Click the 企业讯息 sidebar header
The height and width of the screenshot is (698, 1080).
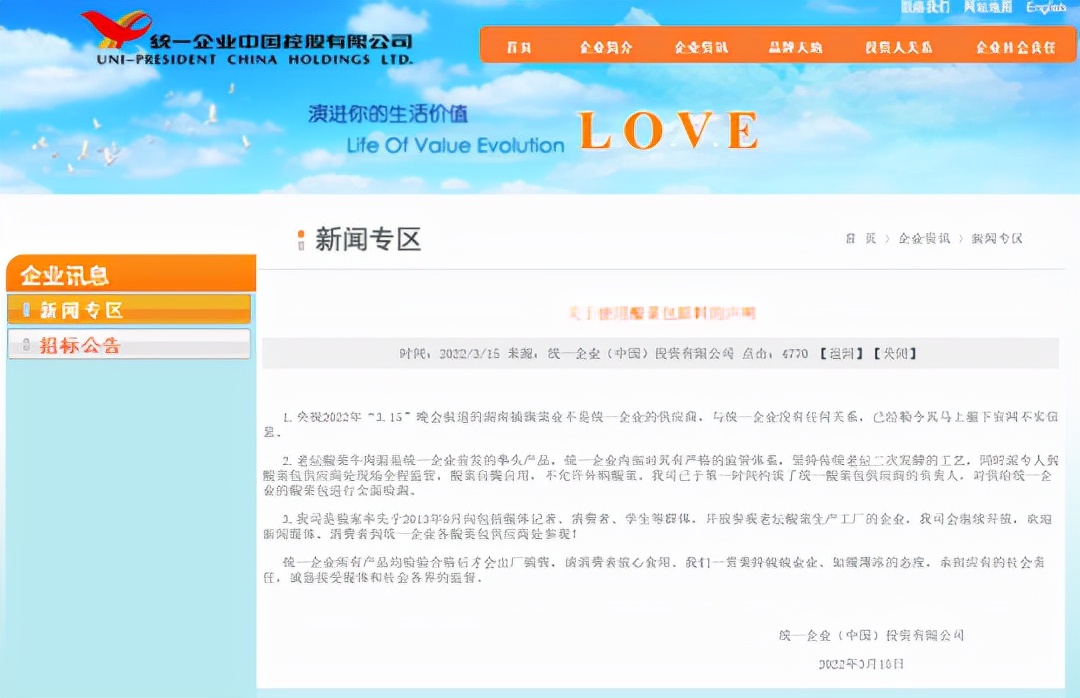(131, 274)
